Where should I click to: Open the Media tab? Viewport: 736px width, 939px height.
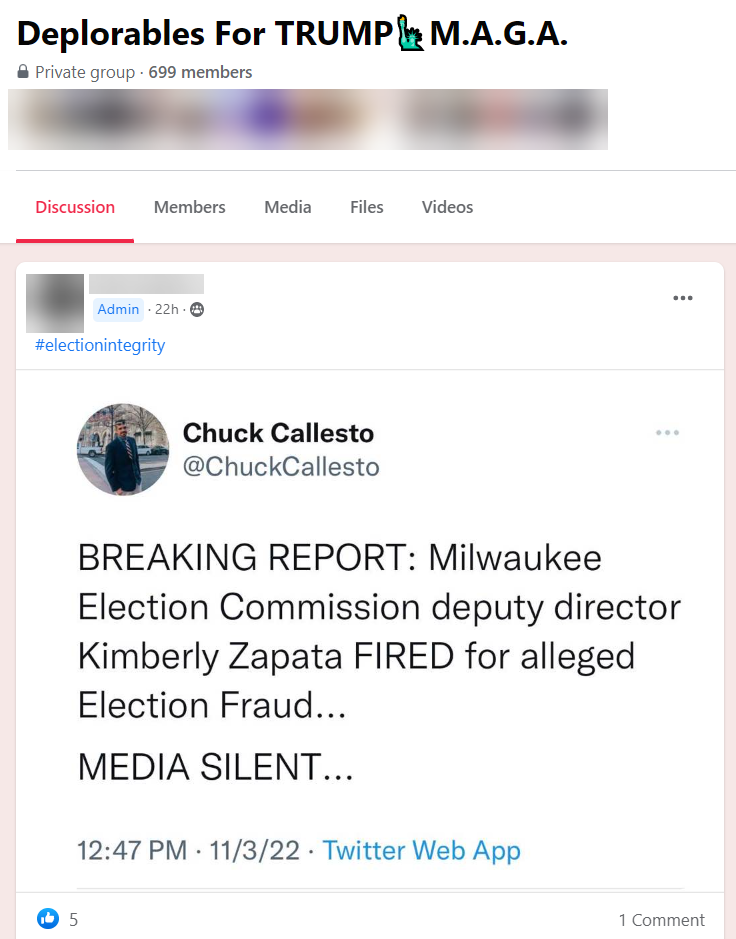pyautogui.click(x=287, y=207)
